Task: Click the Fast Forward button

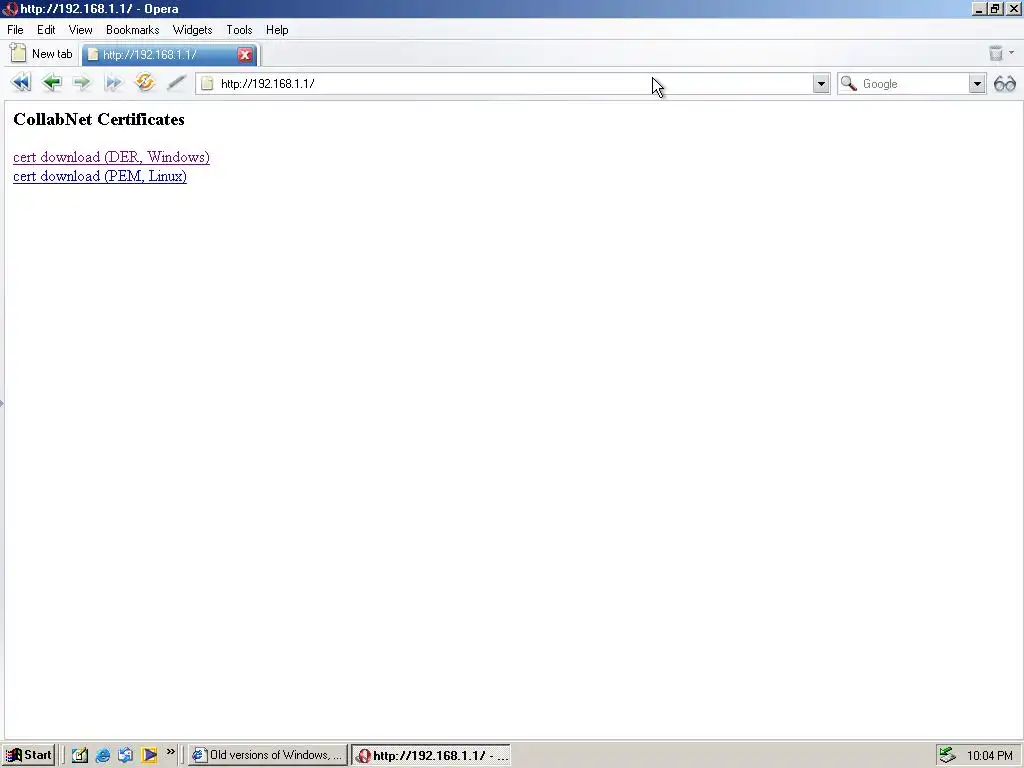Action: point(114,83)
